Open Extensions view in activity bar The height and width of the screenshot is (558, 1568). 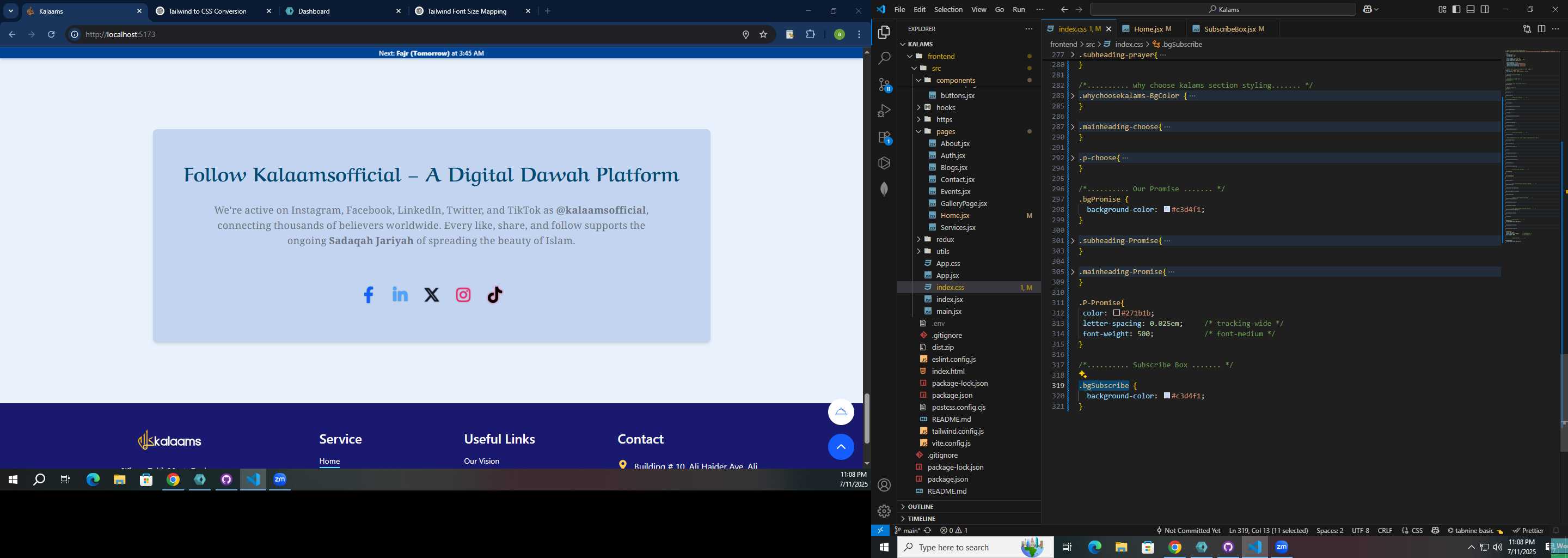coord(884,137)
